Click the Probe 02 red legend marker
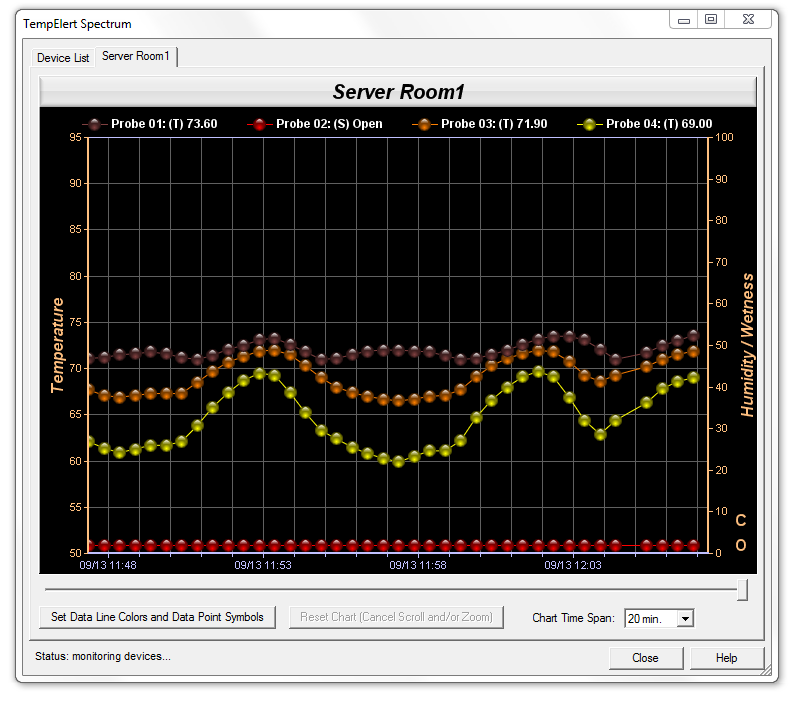The image size is (794, 702). 259,125
